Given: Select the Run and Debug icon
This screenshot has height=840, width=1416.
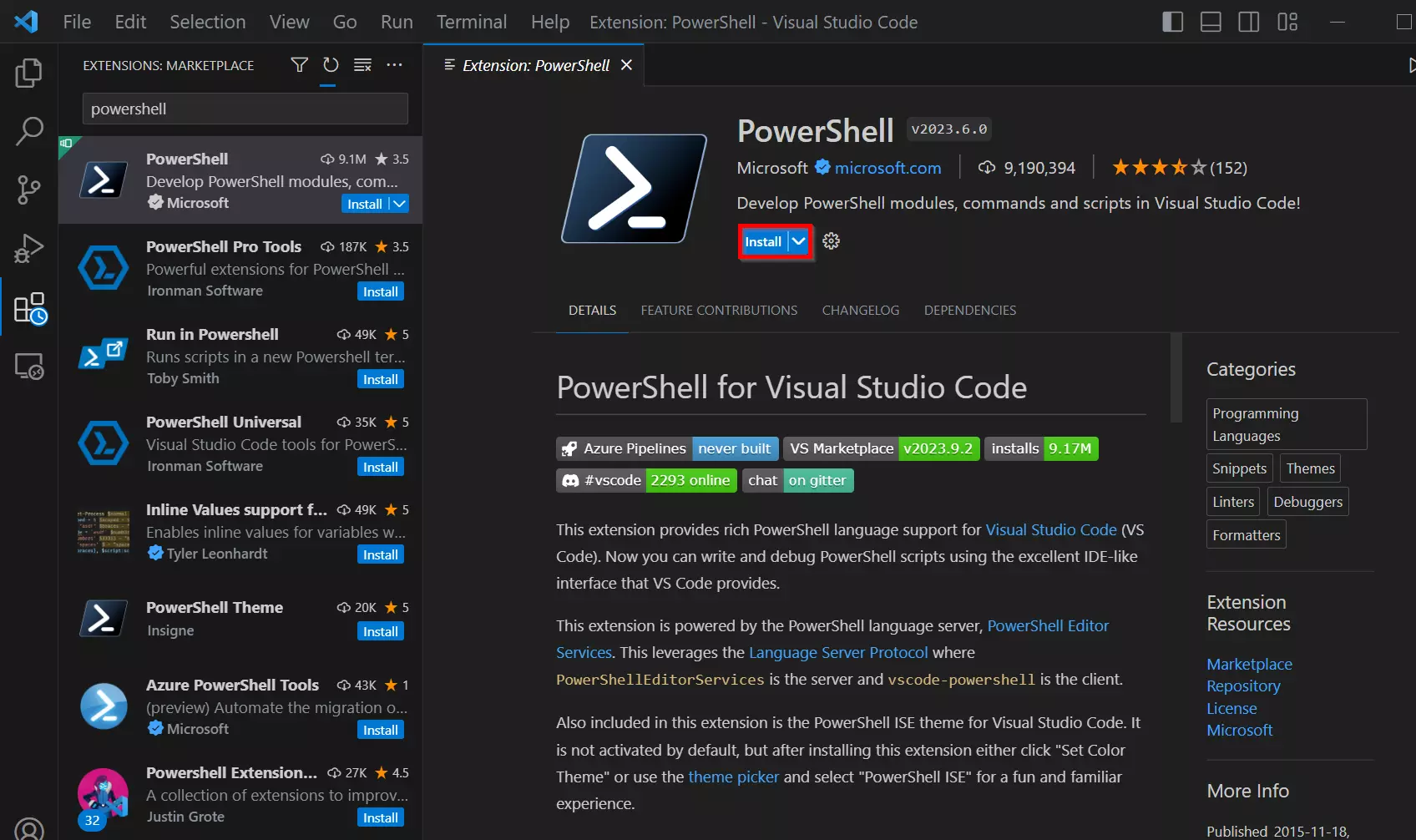Looking at the screenshot, I should 28,248.
